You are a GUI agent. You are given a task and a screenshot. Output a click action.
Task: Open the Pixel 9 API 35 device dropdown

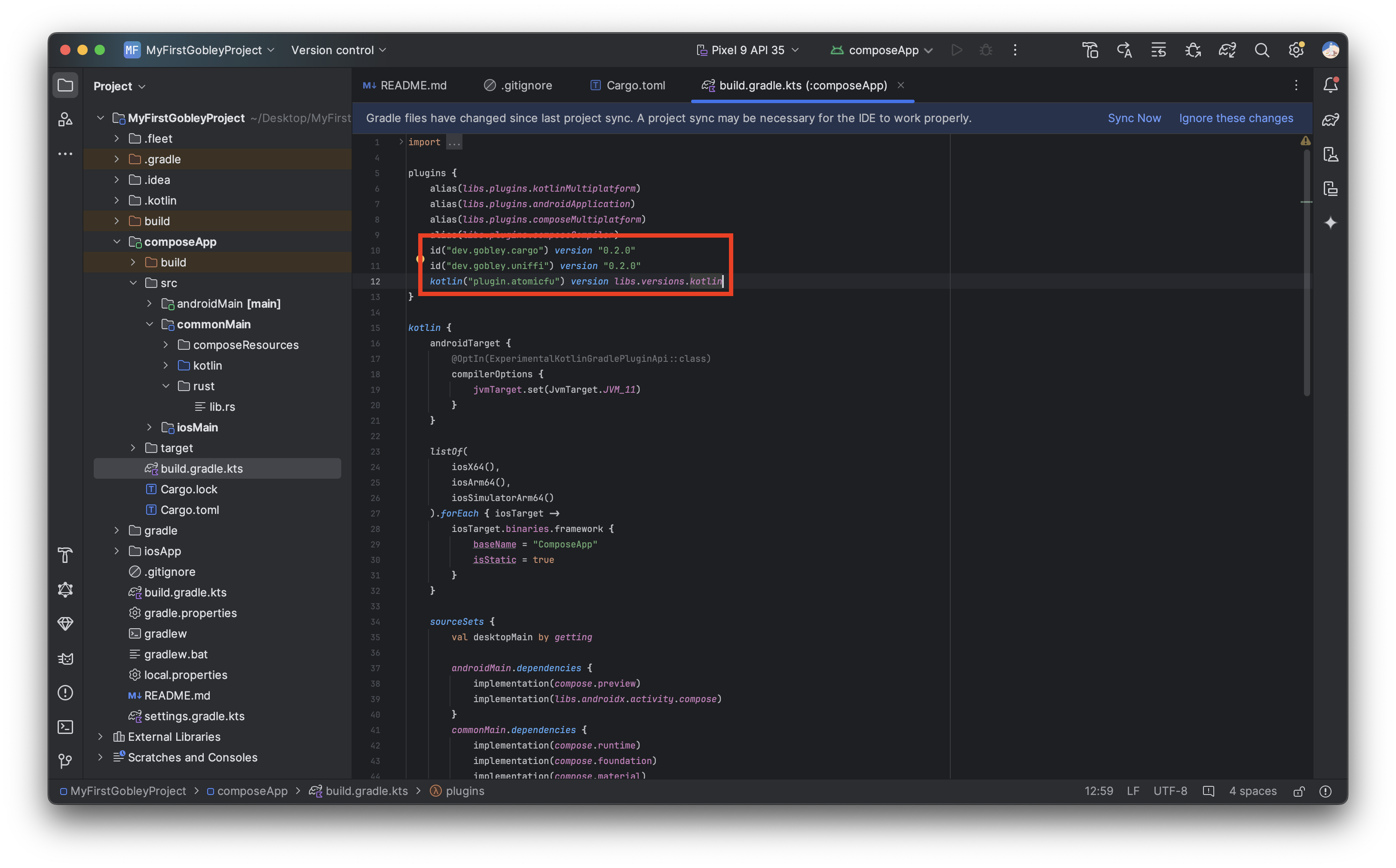click(x=747, y=51)
